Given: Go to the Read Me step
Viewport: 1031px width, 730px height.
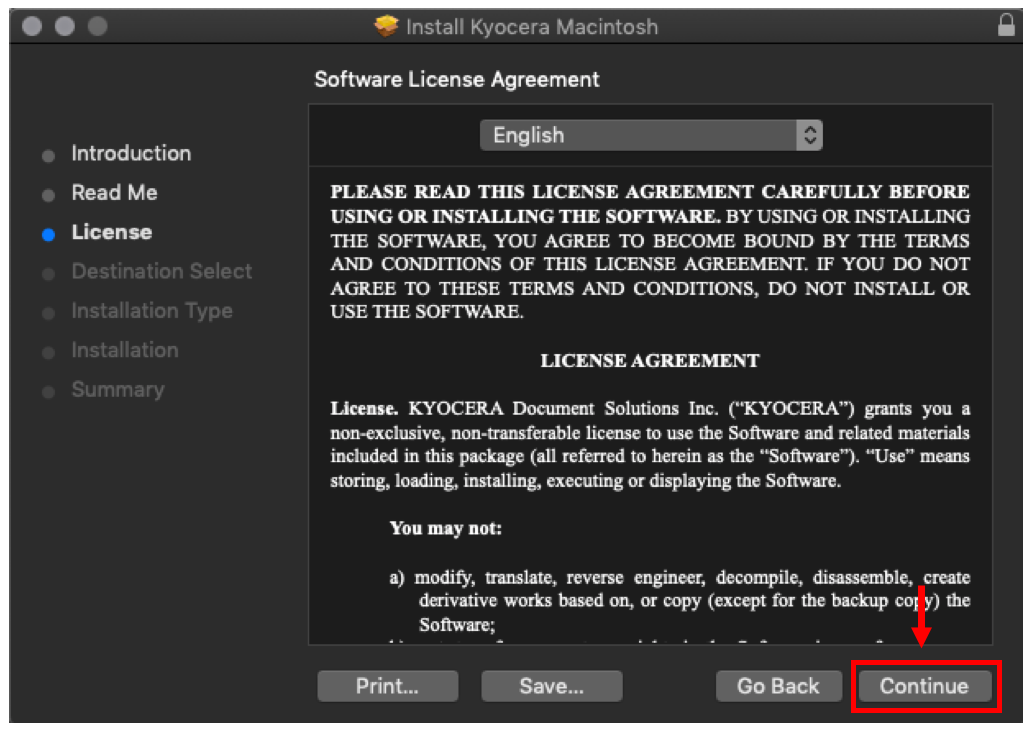Looking at the screenshot, I should (114, 193).
